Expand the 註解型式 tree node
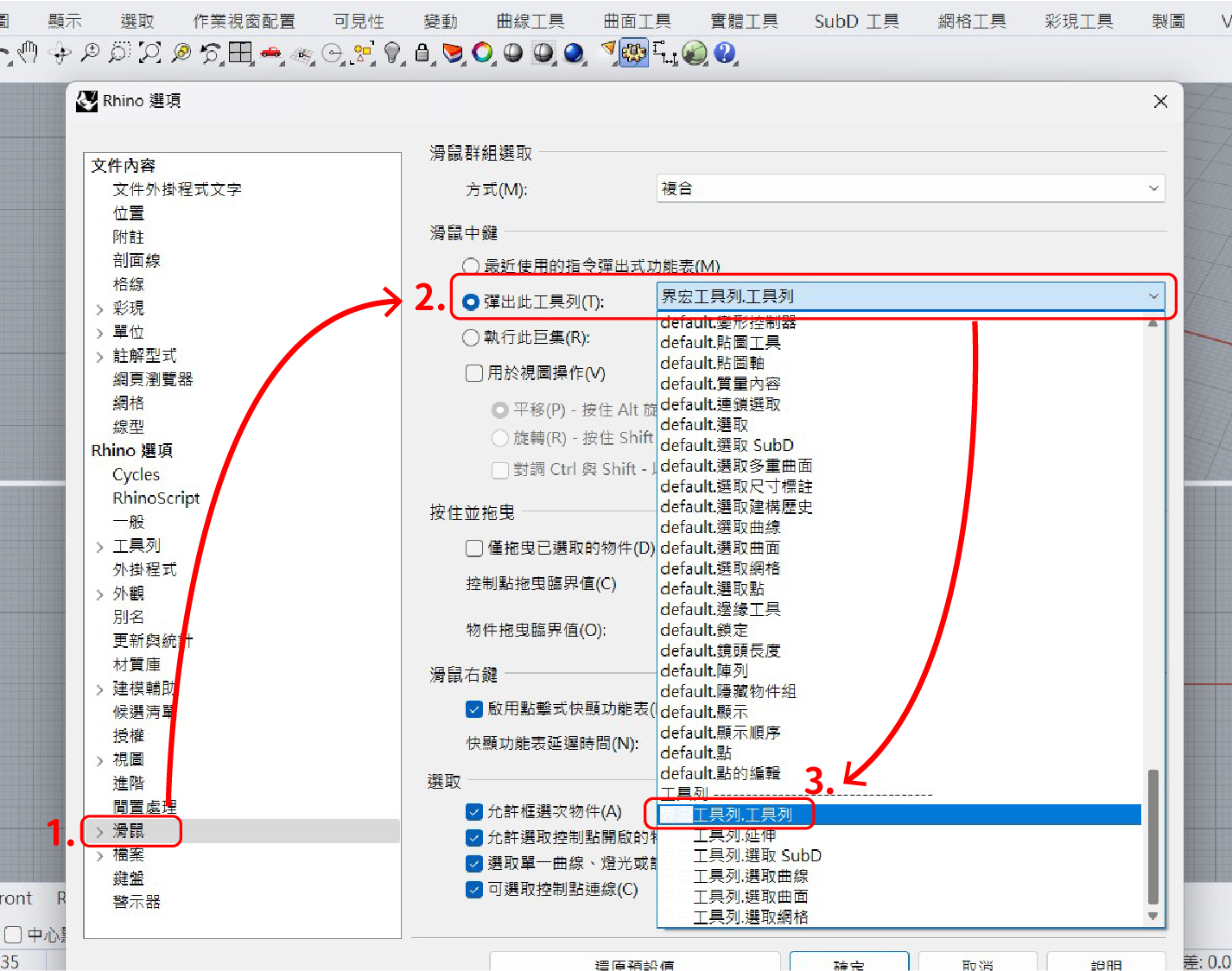Screen dimensions: 1232x971 [x=99, y=356]
